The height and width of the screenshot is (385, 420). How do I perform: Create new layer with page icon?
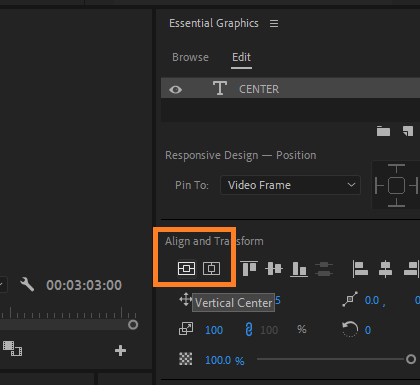click(408, 131)
